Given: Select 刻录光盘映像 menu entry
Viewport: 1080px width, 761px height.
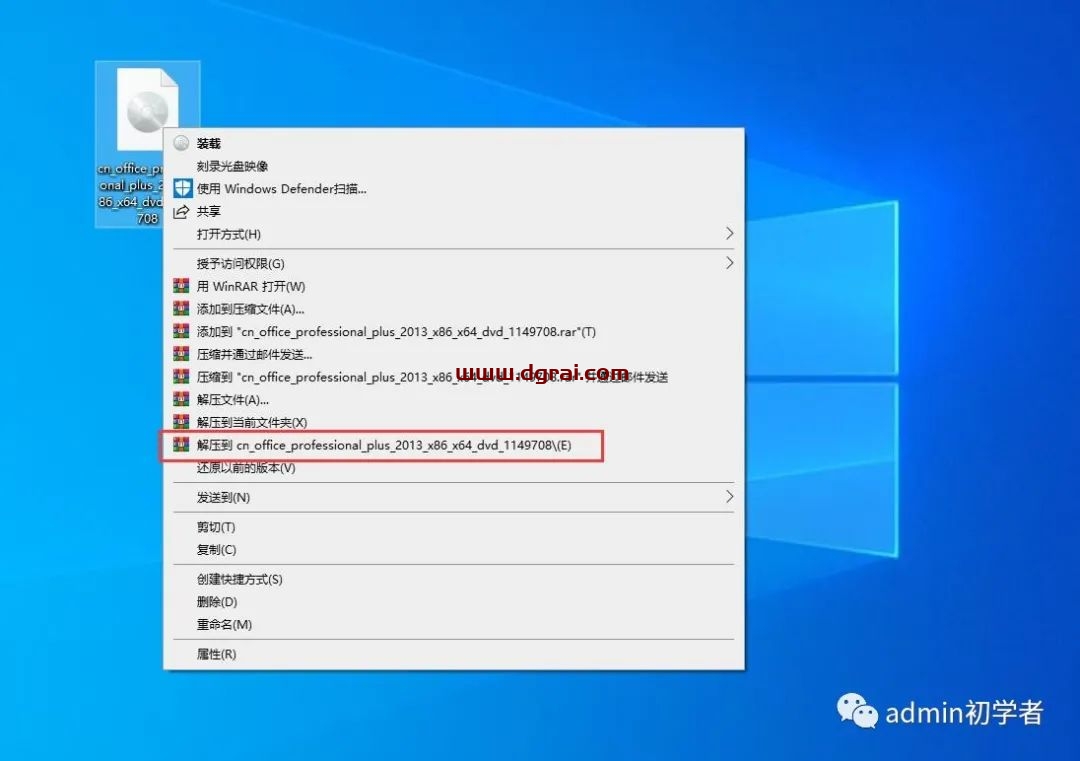Looking at the screenshot, I should coord(454,166).
